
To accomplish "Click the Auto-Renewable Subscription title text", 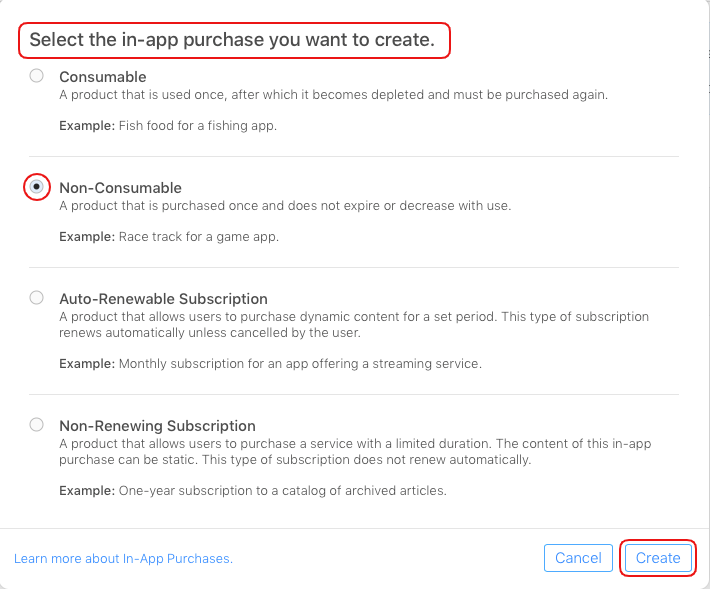I will (x=163, y=299).
